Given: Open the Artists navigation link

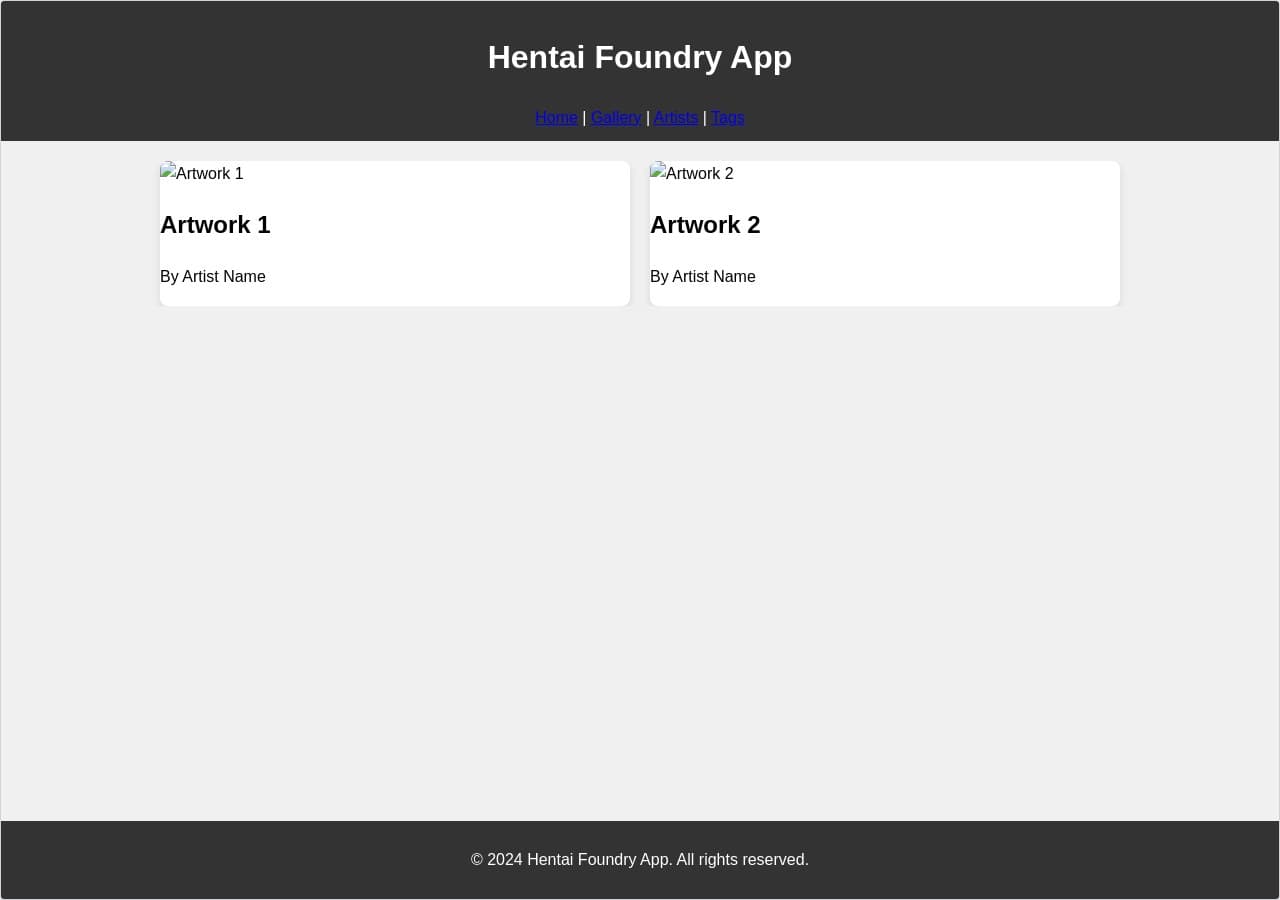Looking at the screenshot, I should [676, 117].
